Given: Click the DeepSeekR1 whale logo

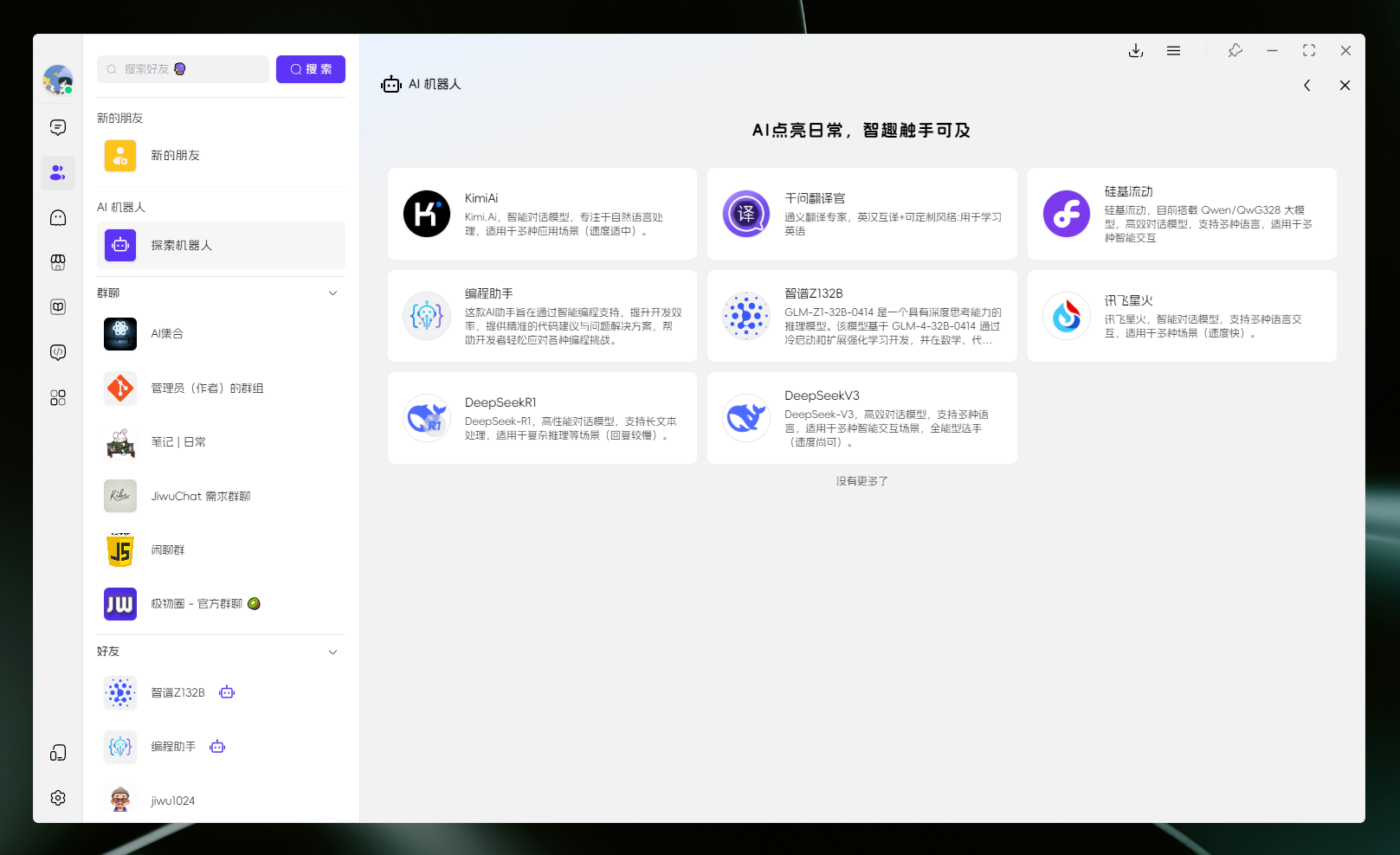Looking at the screenshot, I should 427,418.
